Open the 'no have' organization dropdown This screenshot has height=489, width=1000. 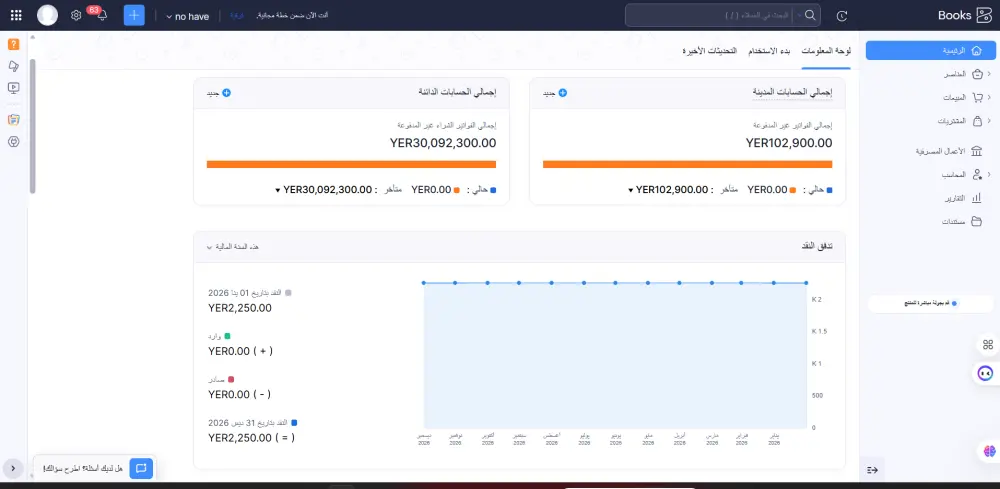[187, 17]
